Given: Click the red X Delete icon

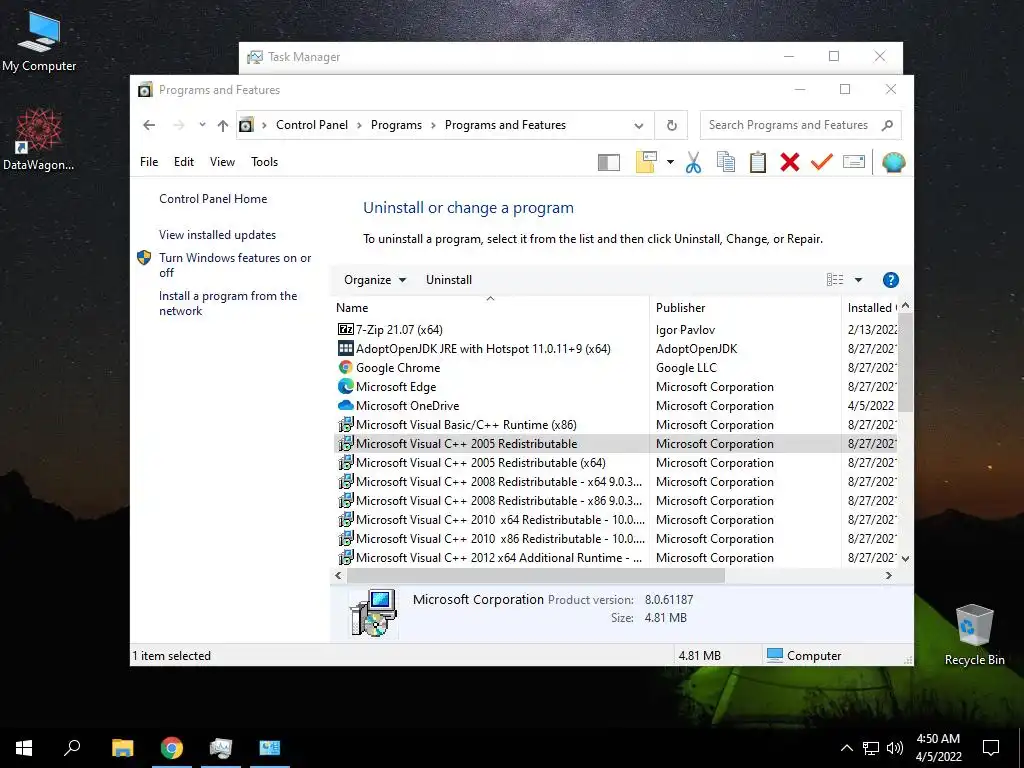Looking at the screenshot, I should 790,162.
